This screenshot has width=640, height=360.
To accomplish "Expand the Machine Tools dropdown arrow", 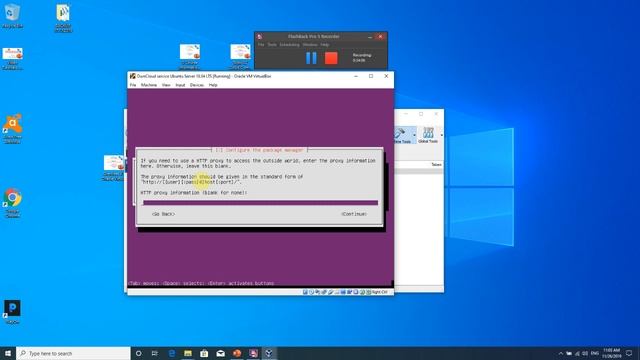I will (415, 135).
